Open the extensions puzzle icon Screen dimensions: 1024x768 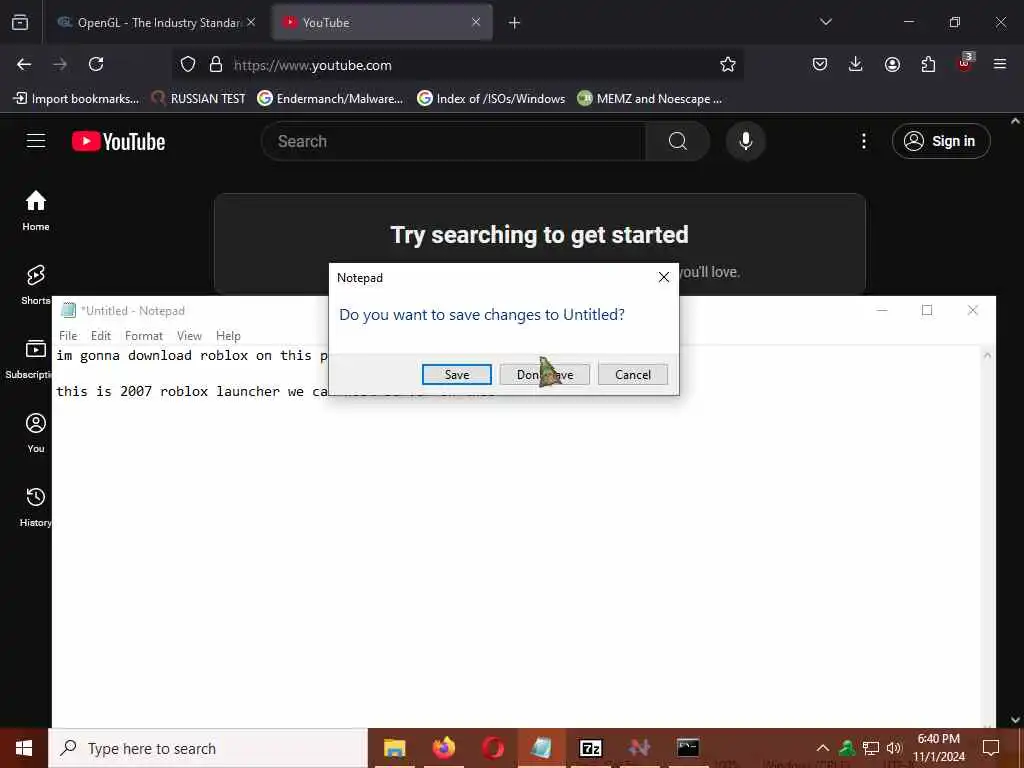[928, 64]
